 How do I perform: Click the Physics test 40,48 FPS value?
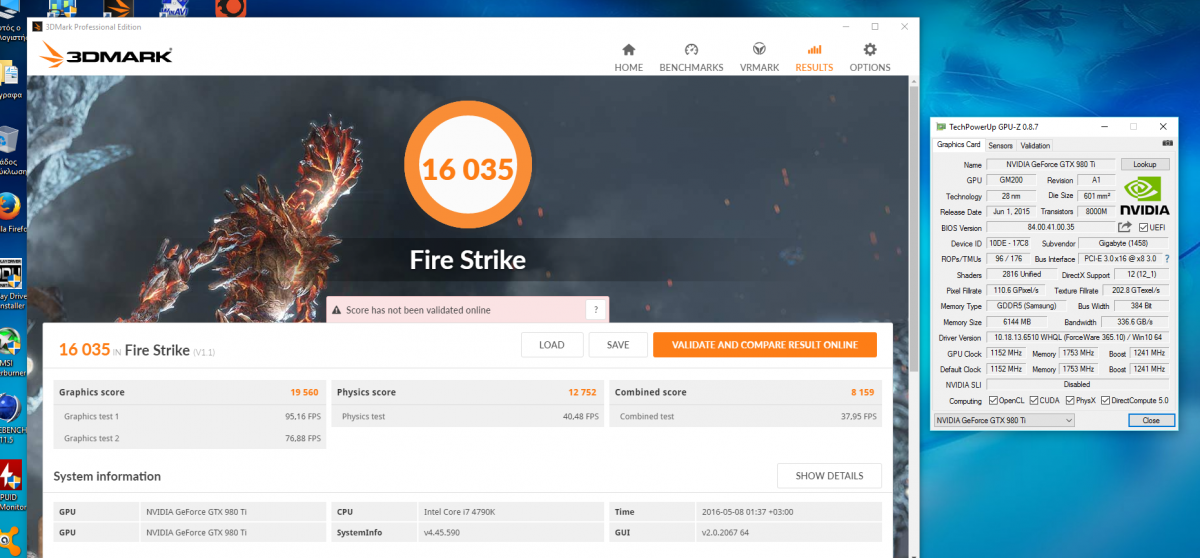[x=579, y=416]
